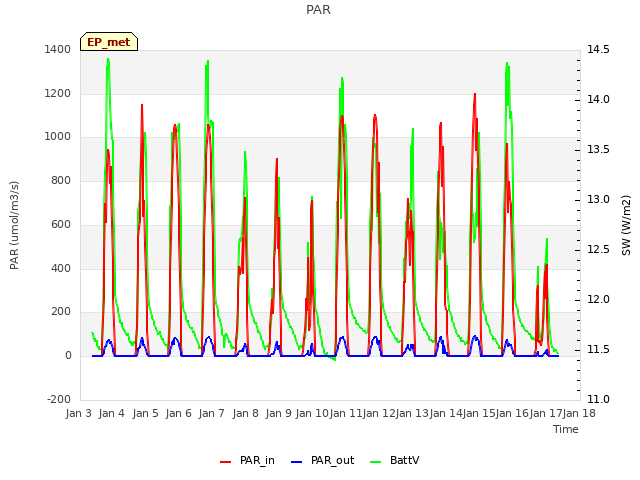Click the 200 left axis value
640x480 pixels.
[61, 312]
